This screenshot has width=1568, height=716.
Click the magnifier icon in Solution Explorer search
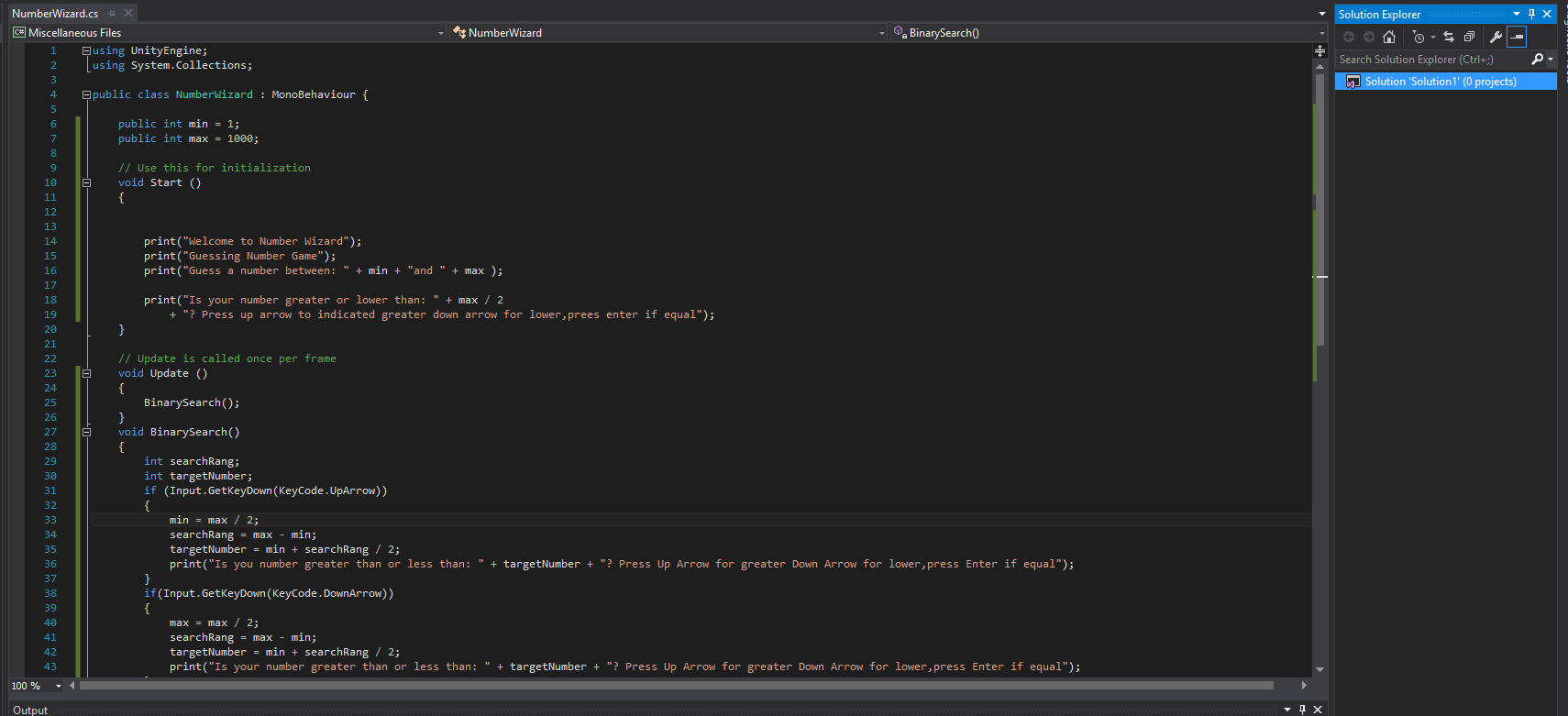pyautogui.click(x=1538, y=60)
